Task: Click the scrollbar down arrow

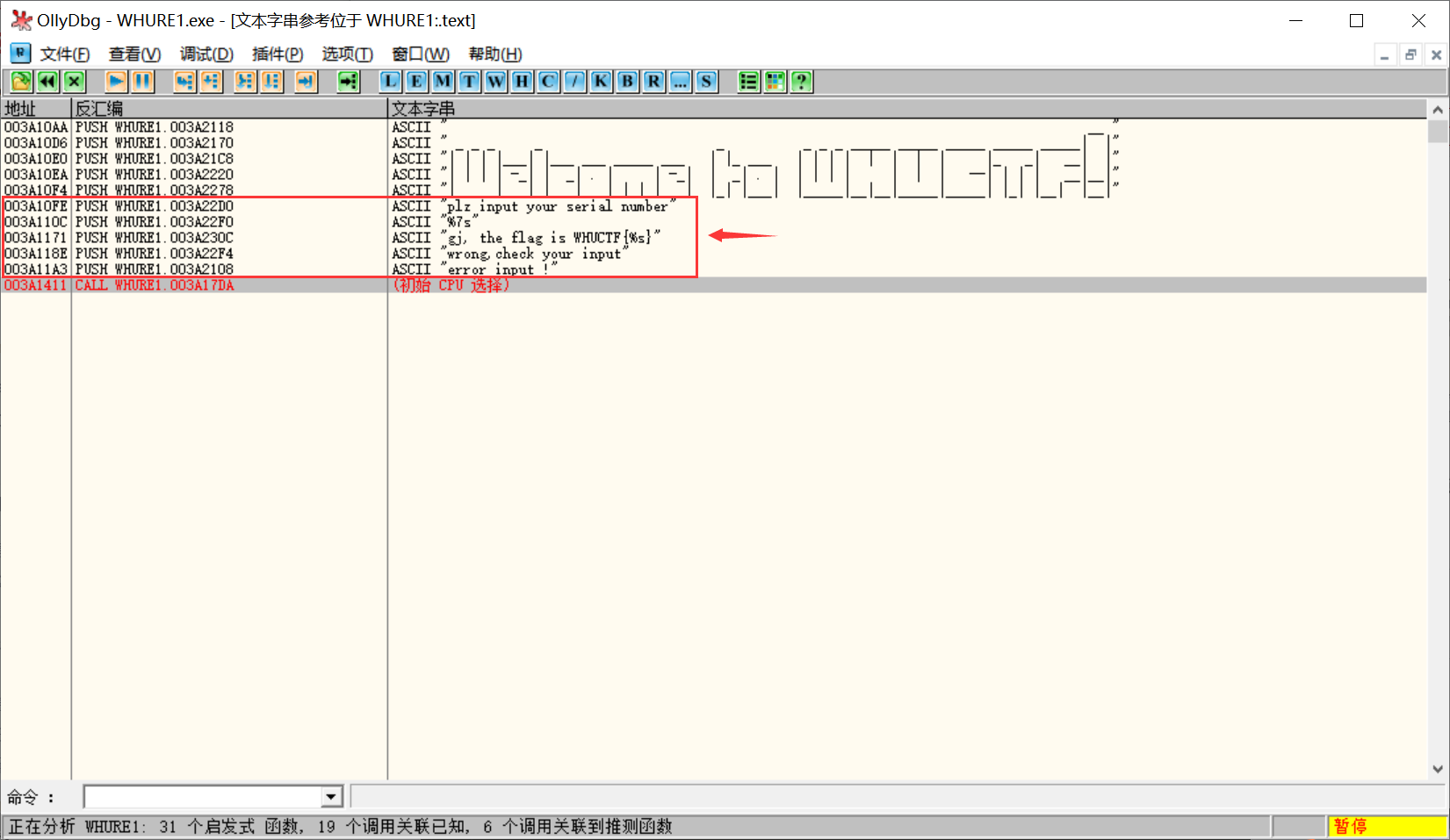Action: 1438,769
